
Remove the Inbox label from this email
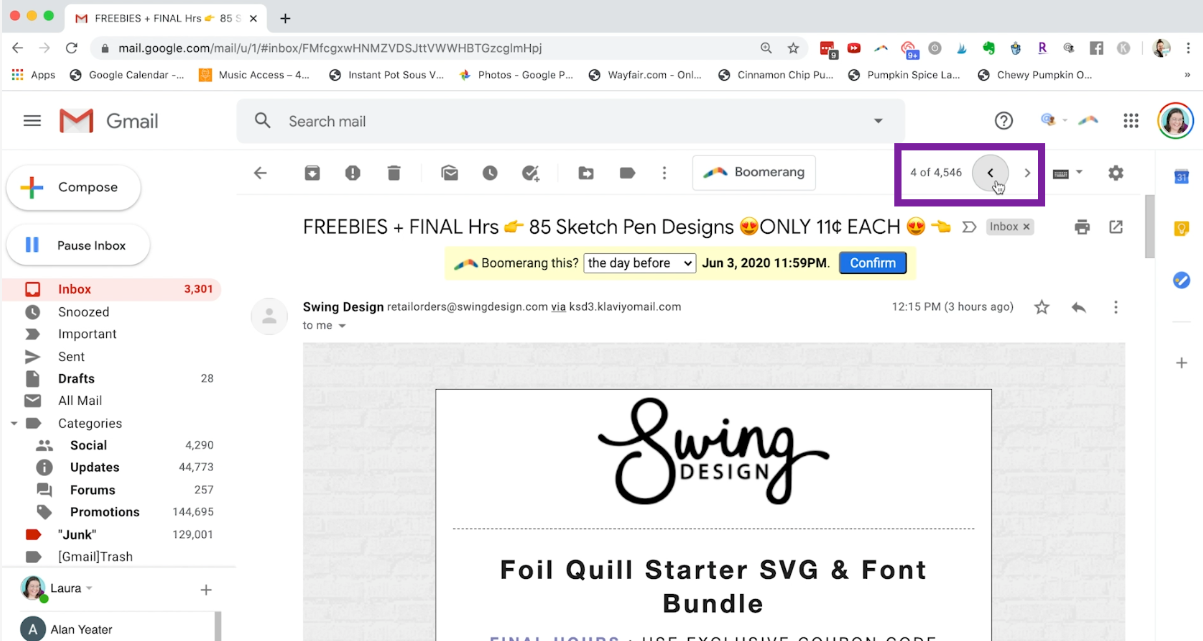(1026, 227)
